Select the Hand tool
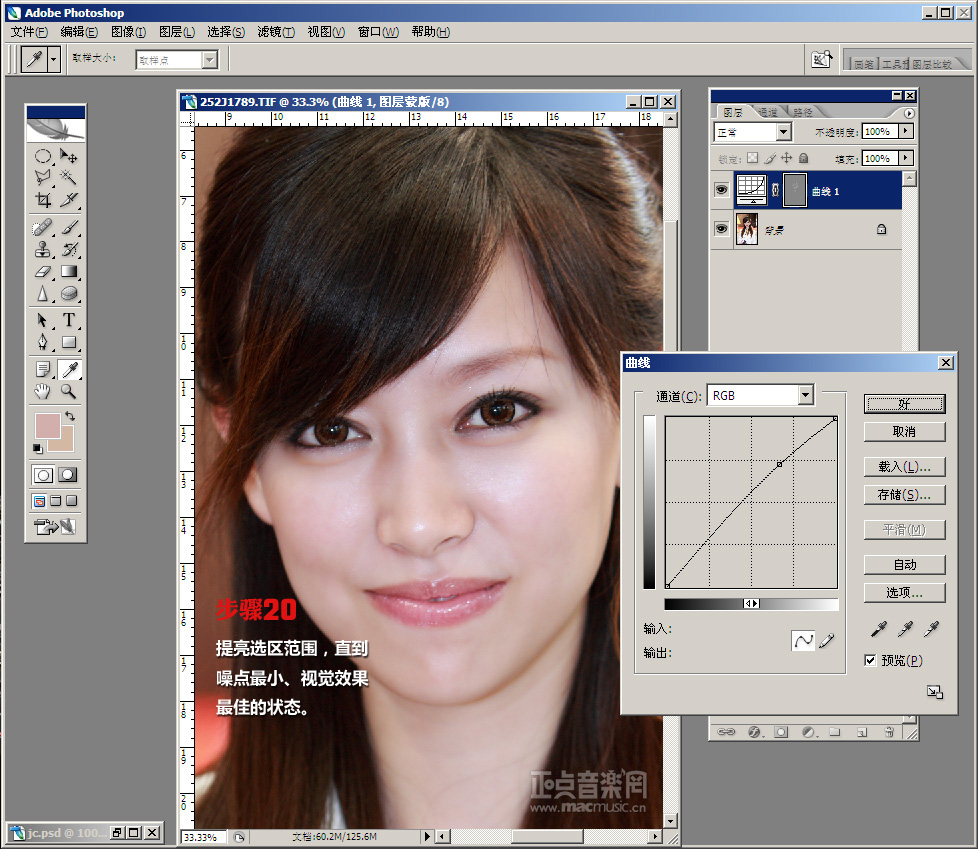 43,391
